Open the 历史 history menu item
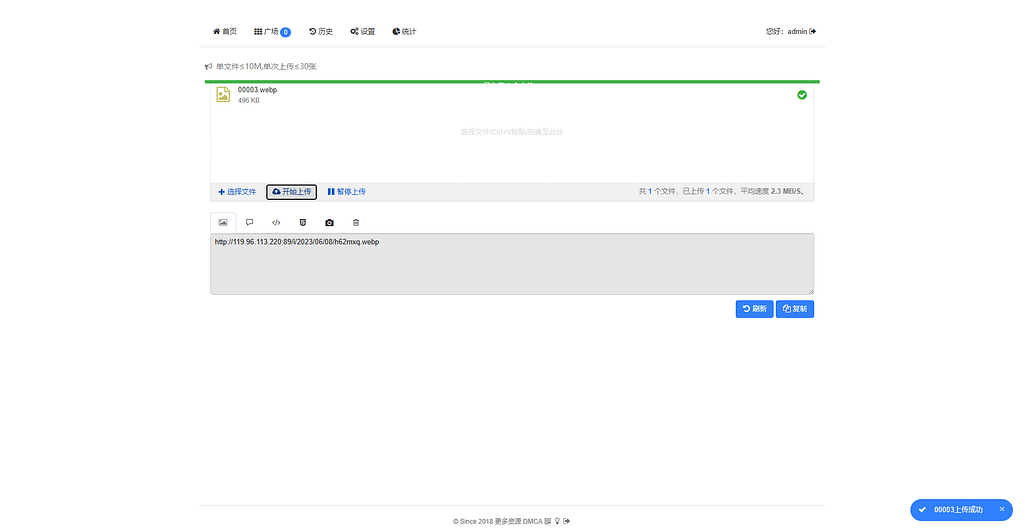Screen dimensions: 1024x532 [x=321, y=31]
